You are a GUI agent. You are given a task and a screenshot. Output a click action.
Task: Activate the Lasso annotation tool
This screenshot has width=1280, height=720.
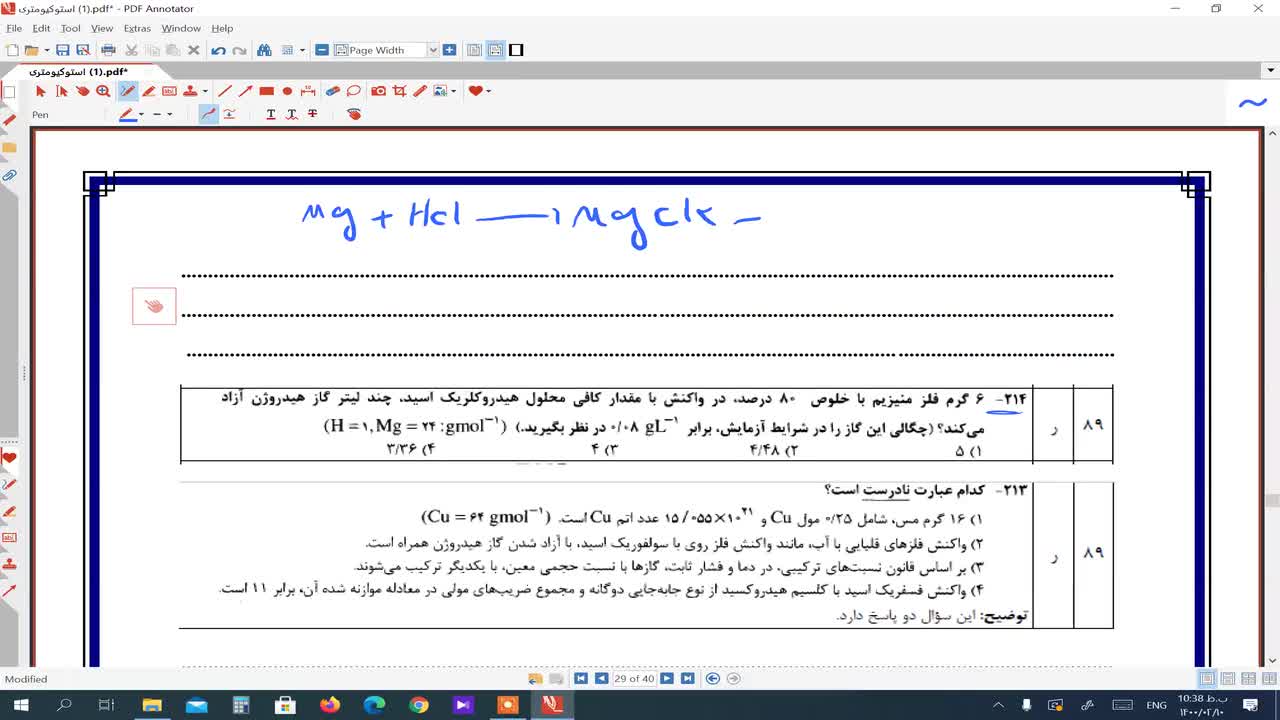[354, 91]
